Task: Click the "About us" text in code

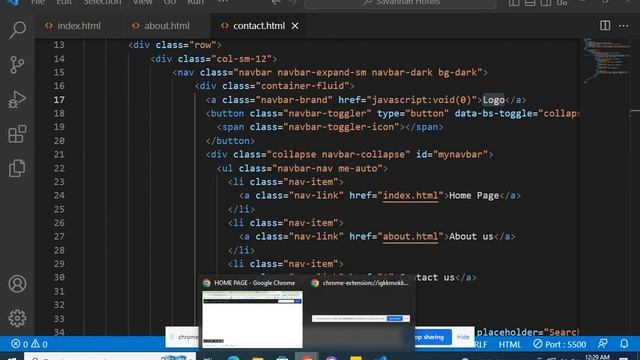Action: point(471,236)
